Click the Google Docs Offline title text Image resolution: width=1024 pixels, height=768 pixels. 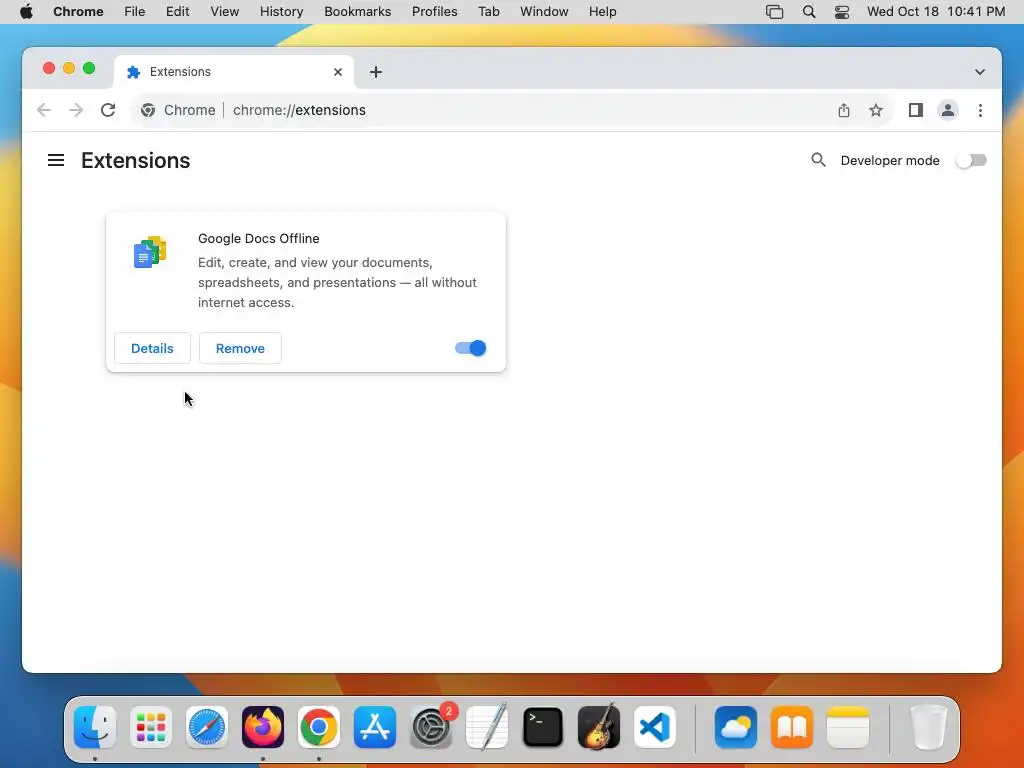point(259,238)
